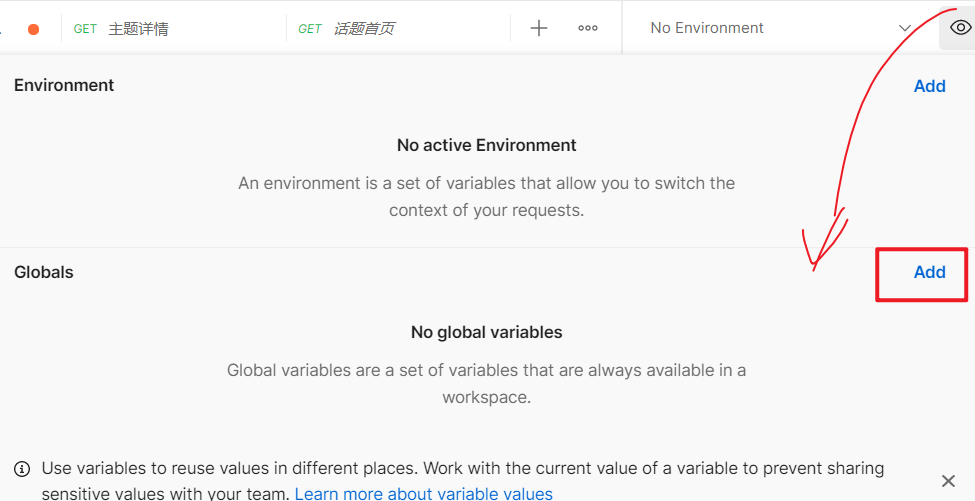Expand environment selector using the chevron arrow

905,28
